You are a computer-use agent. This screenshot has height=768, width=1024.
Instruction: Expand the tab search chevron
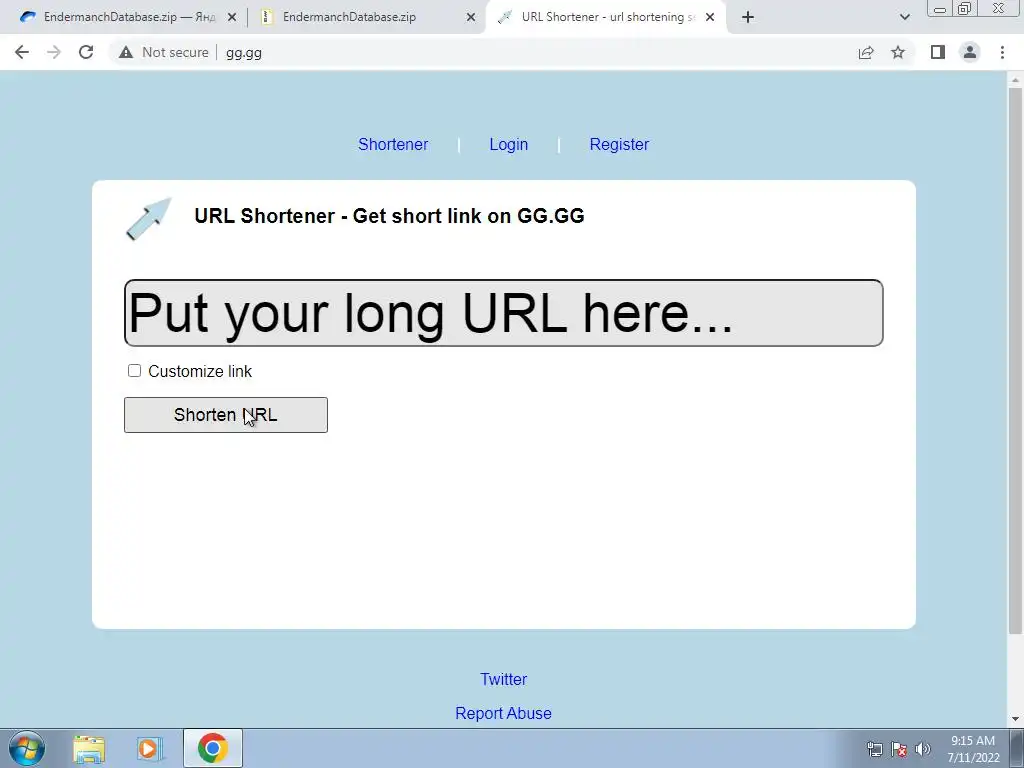click(x=904, y=17)
